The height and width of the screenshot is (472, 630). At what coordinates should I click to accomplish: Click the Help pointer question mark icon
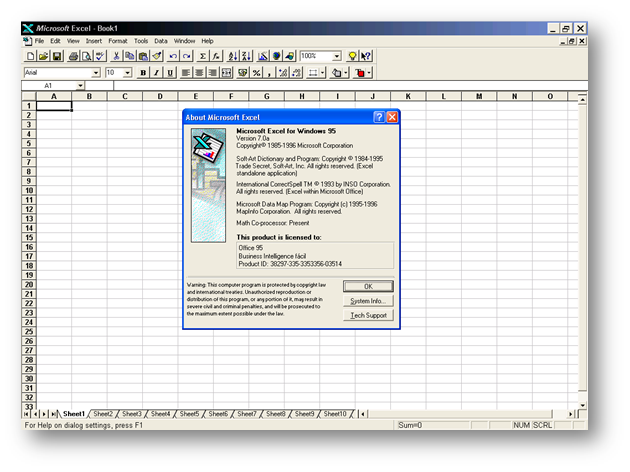(x=366, y=56)
